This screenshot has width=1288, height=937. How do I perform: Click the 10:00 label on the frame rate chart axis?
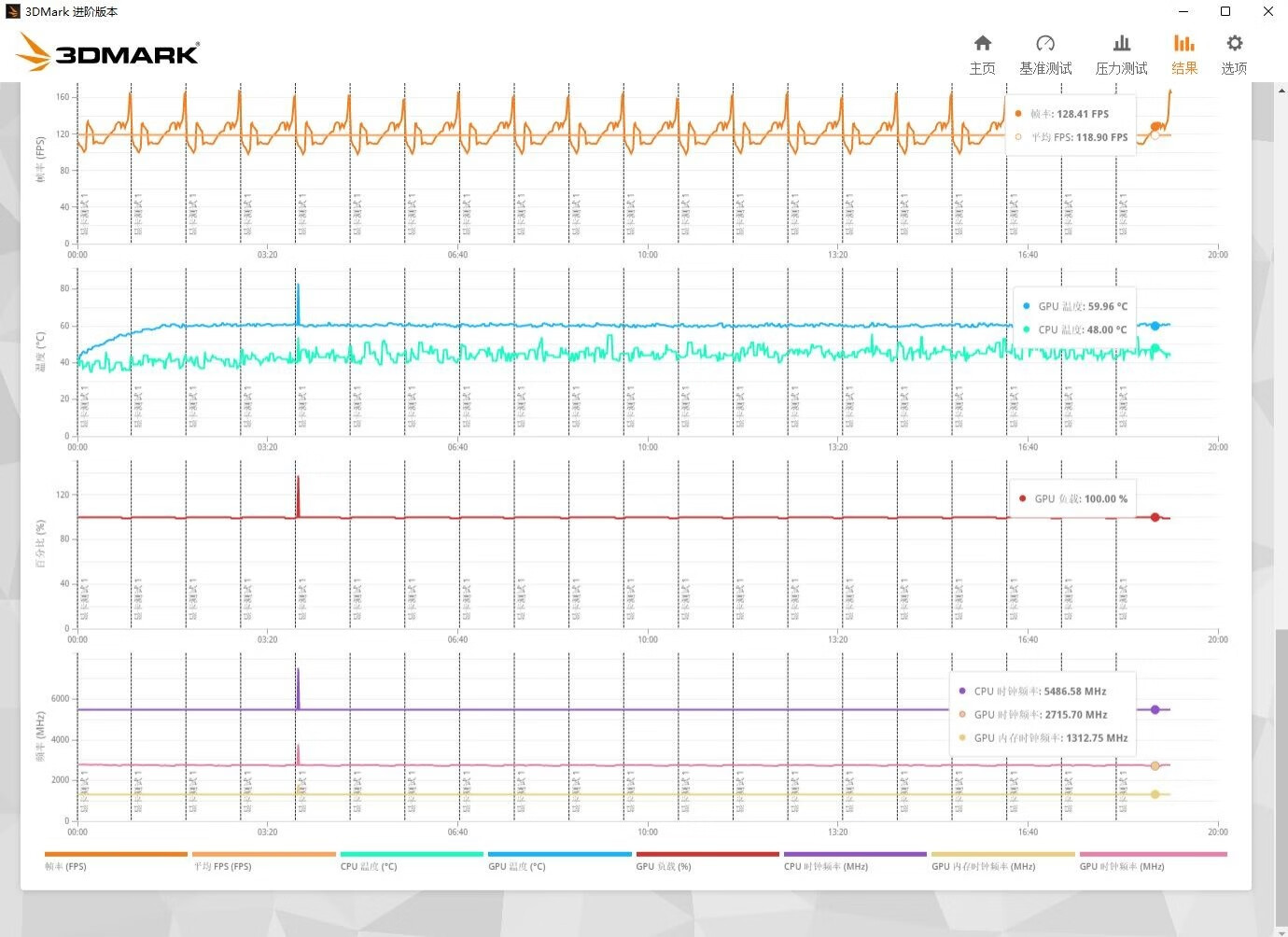(x=648, y=255)
